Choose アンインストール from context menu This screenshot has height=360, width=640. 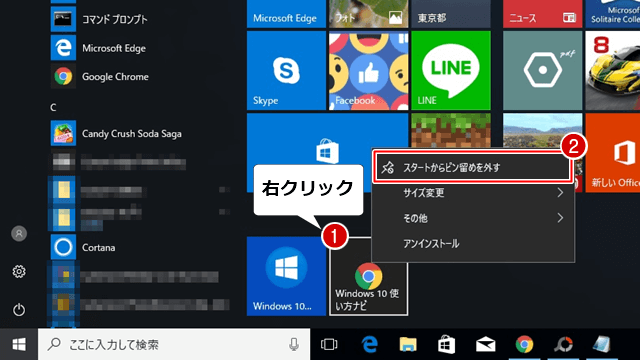(x=473, y=244)
